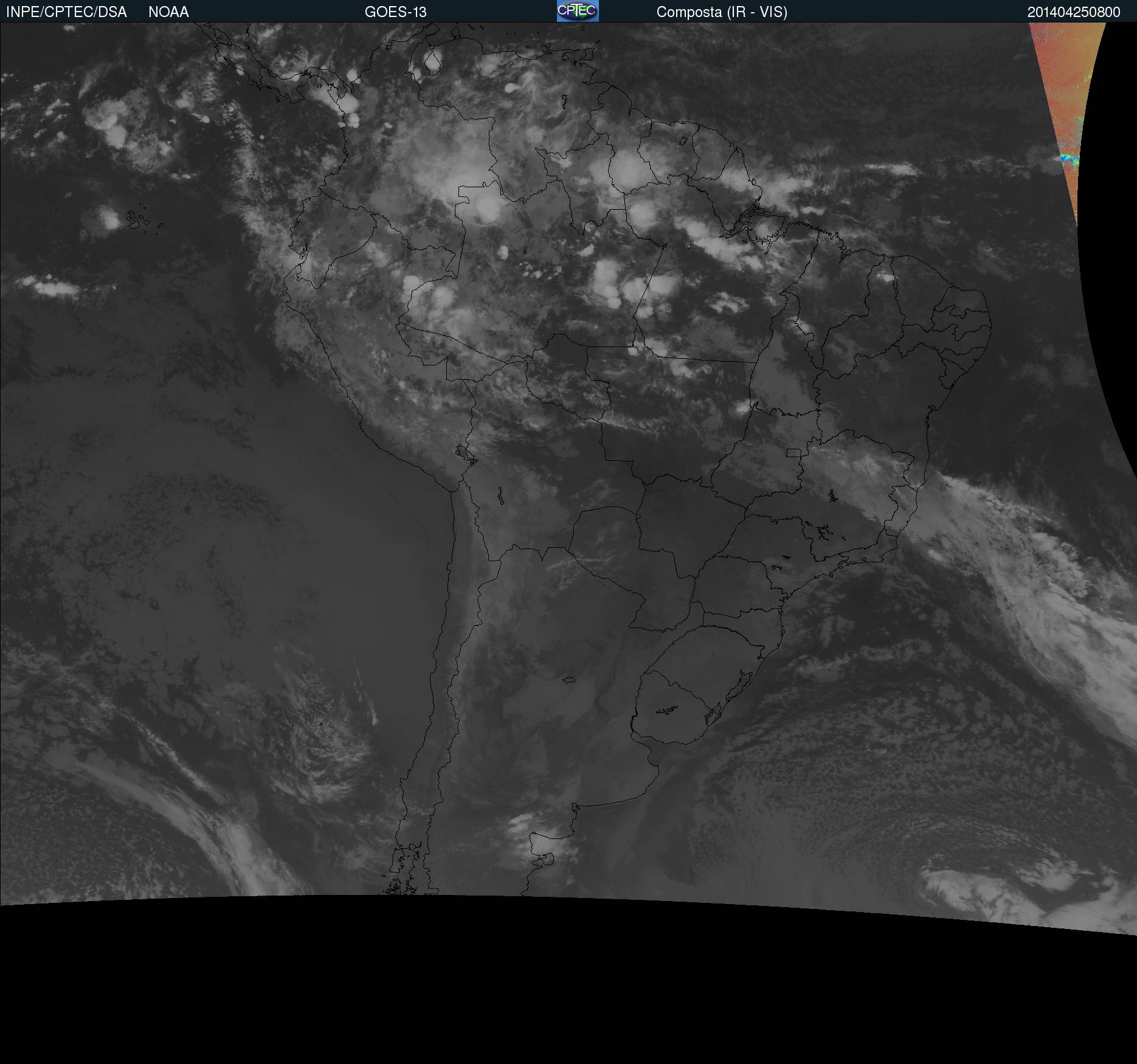Click the CPTEC logo in header
This screenshot has width=1137, height=1064.
click(578, 11)
